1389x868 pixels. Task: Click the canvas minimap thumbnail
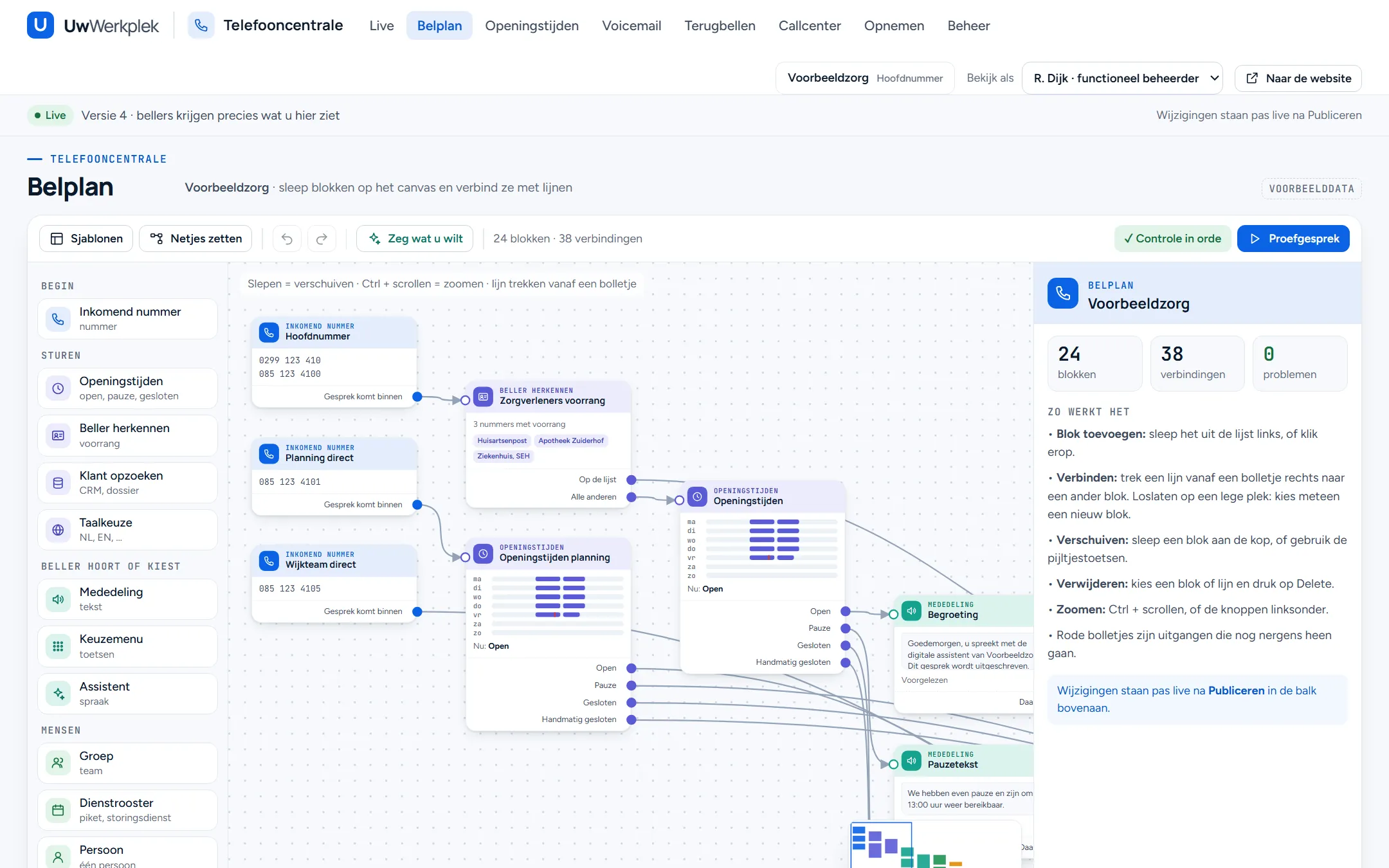point(936,845)
